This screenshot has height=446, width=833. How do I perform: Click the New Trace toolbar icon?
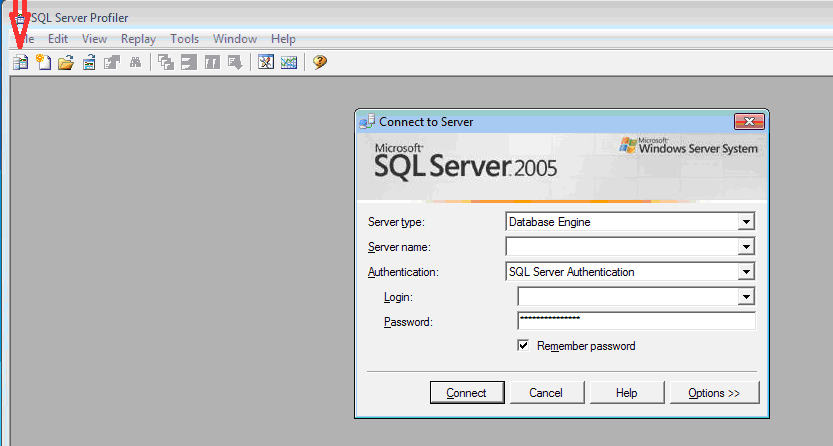coord(20,62)
